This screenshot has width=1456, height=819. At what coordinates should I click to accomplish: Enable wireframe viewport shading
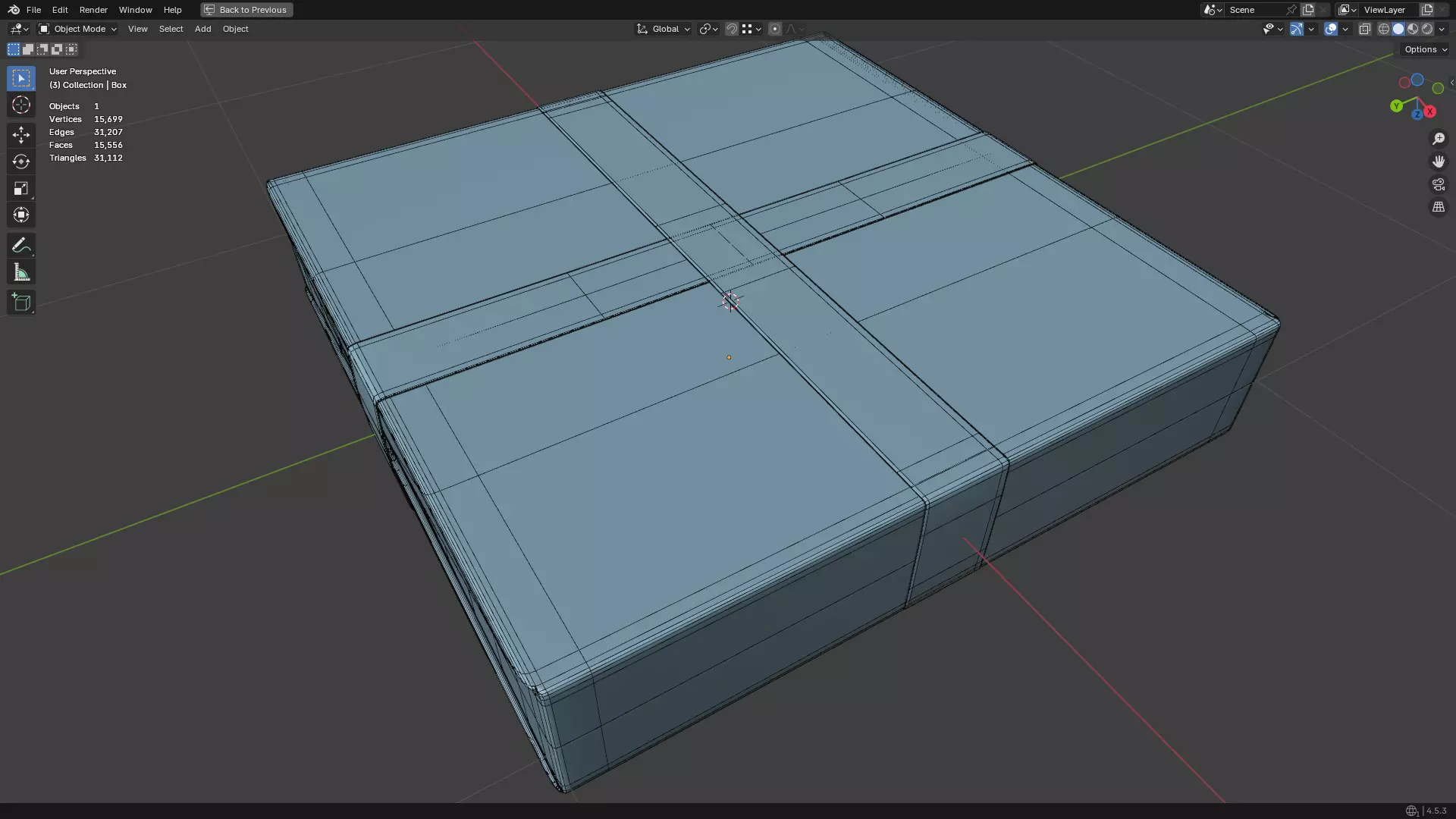[1383, 29]
